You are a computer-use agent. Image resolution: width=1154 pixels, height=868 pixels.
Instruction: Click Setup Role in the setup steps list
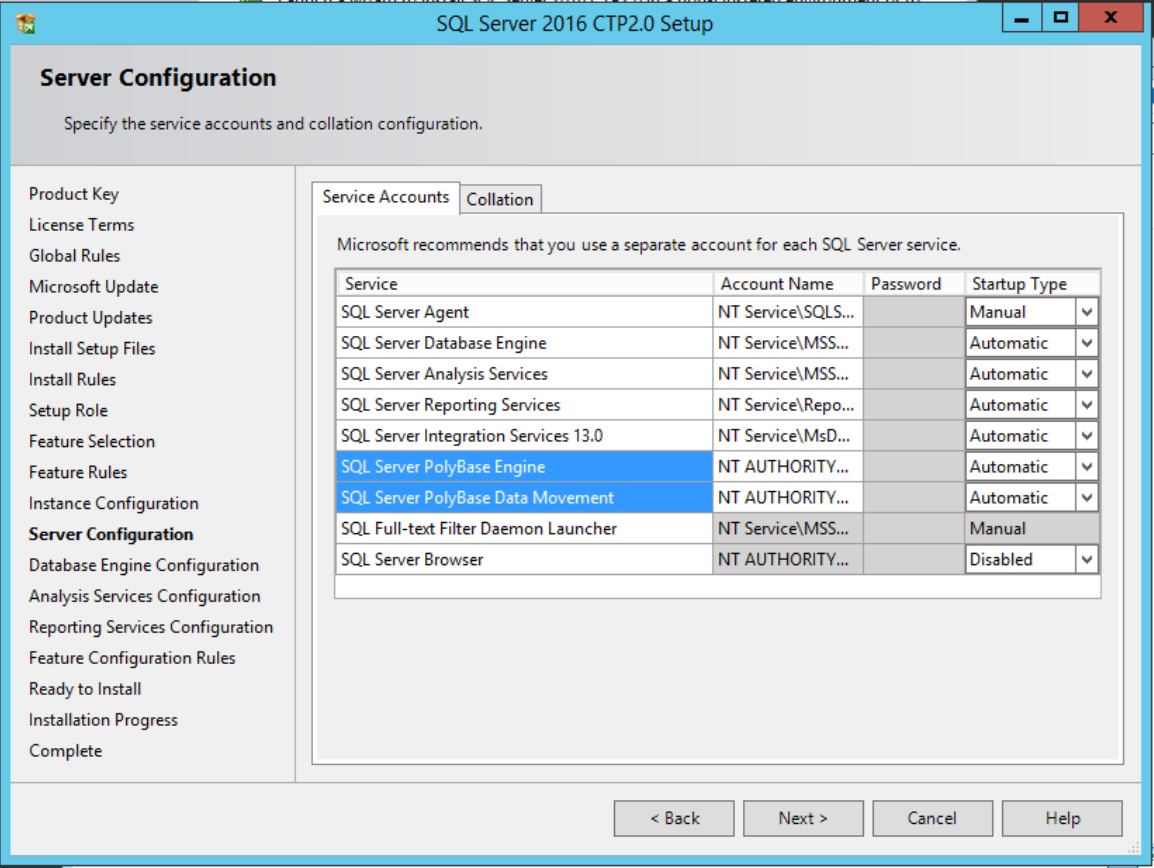pos(68,410)
